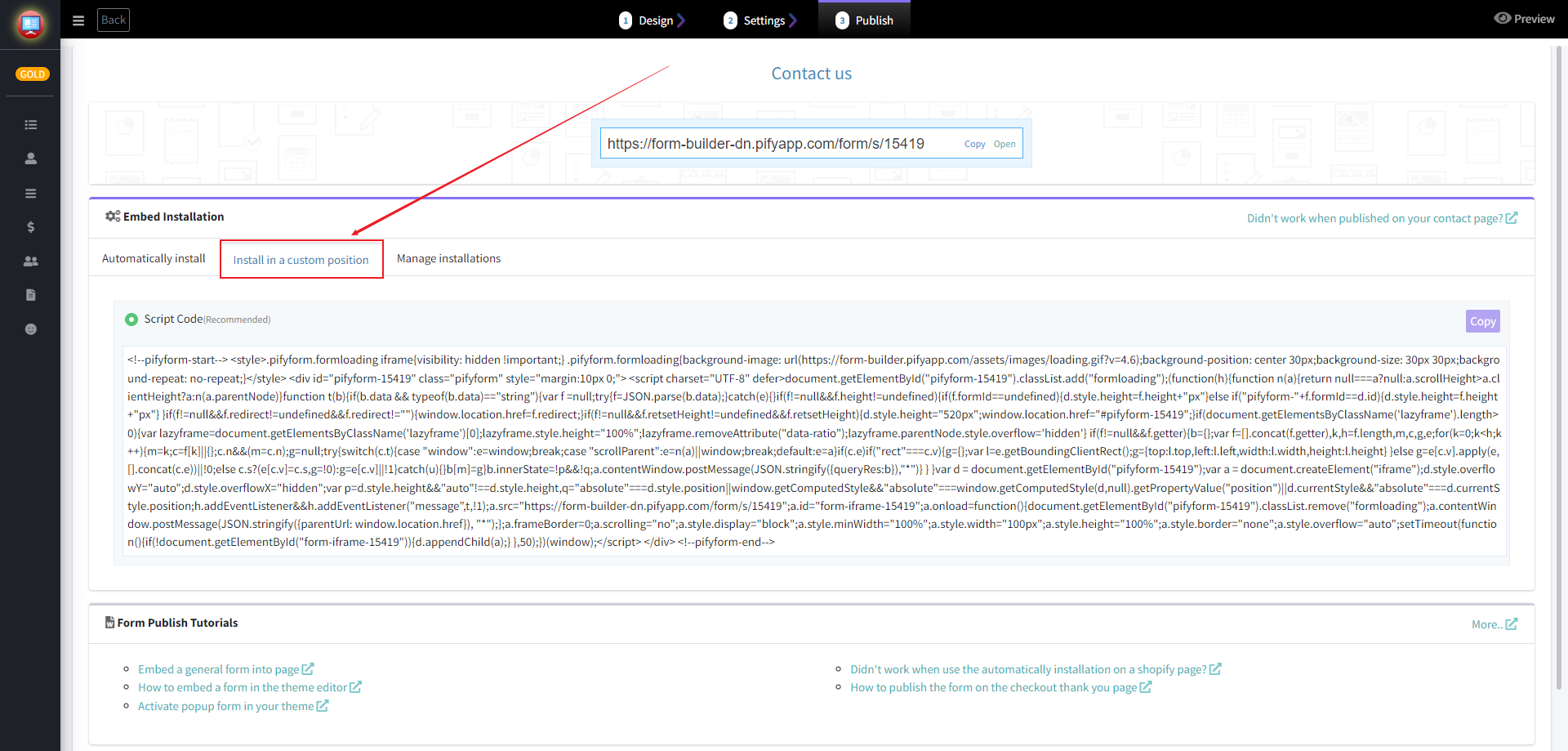The image size is (1568, 751).
Task: Click the Back button
Action: click(x=114, y=20)
